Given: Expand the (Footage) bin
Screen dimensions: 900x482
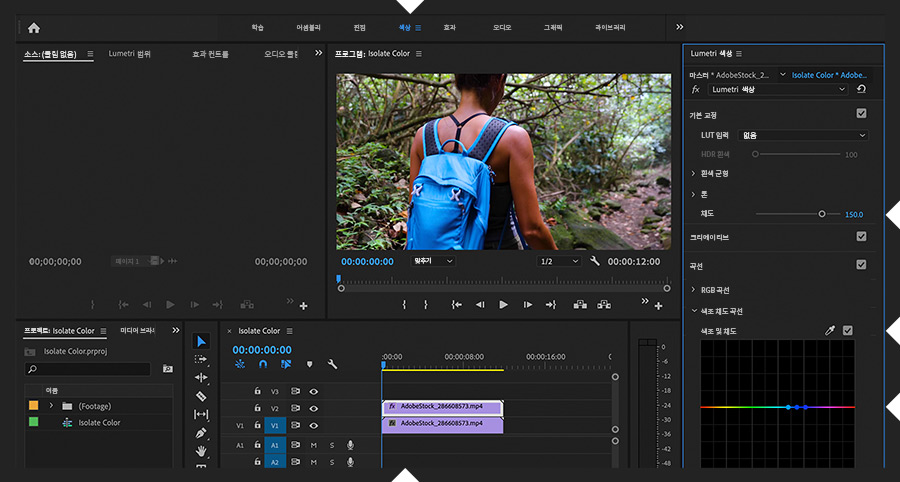Looking at the screenshot, I should (x=51, y=406).
